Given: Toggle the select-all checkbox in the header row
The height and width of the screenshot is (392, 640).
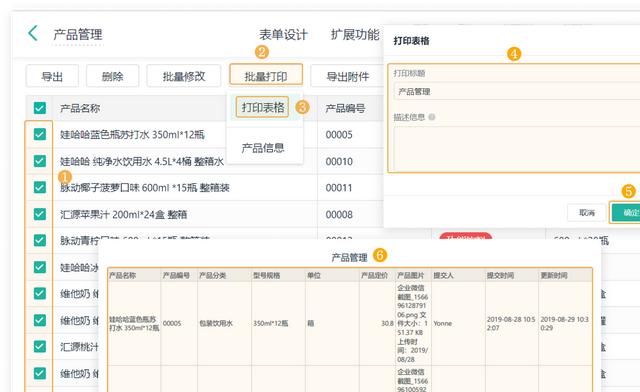Looking at the screenshot, I should pyautogui.click(x=40, y=108).
